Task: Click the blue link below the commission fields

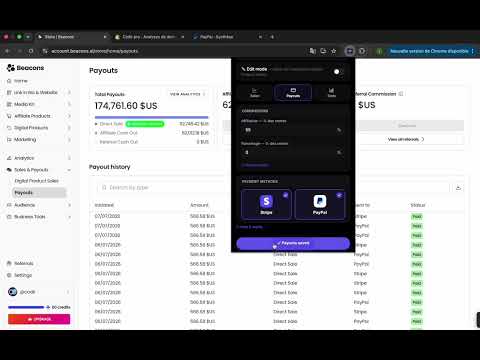Action: (x=255, y=165)
